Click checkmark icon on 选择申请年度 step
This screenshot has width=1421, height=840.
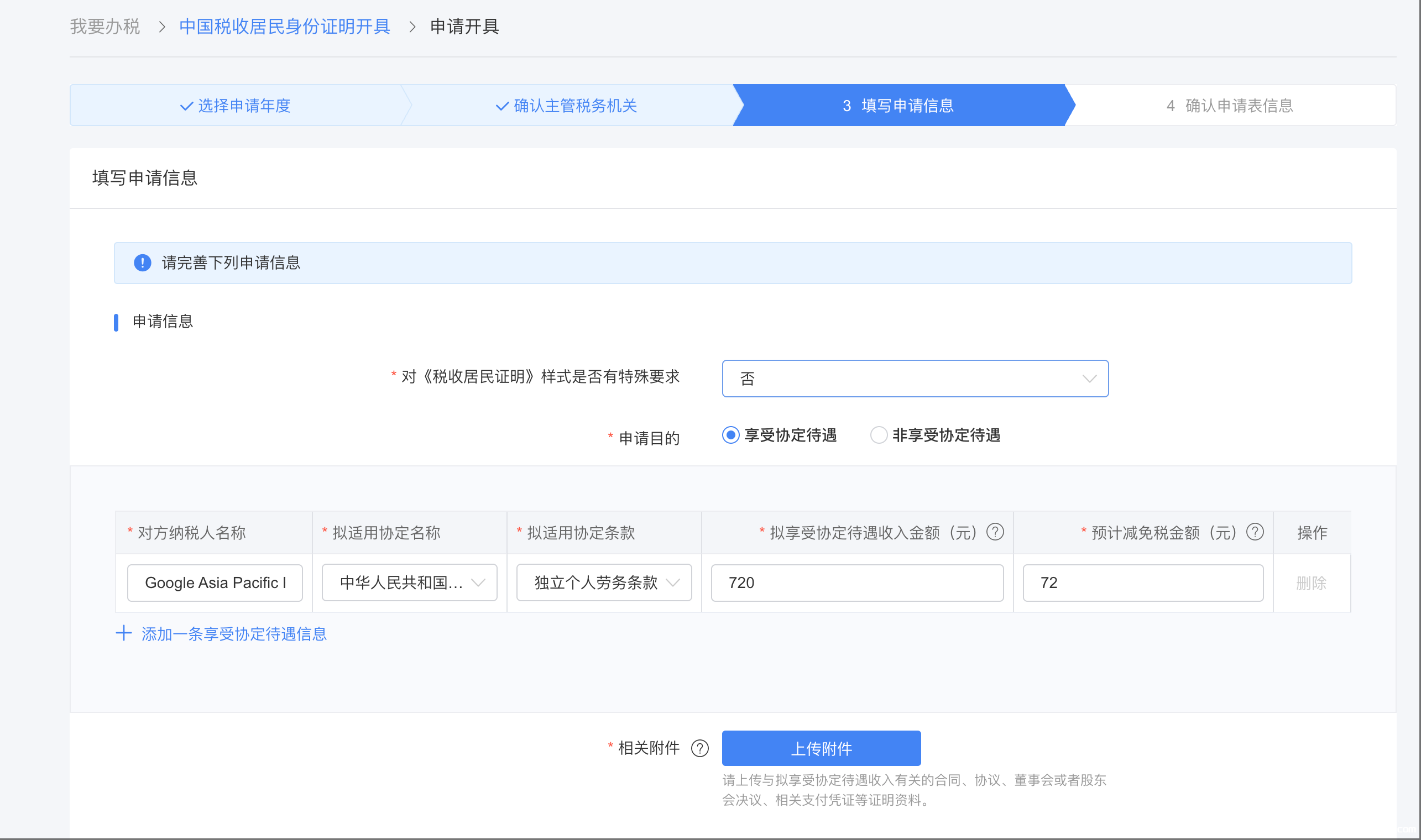(x=186, y=106)
